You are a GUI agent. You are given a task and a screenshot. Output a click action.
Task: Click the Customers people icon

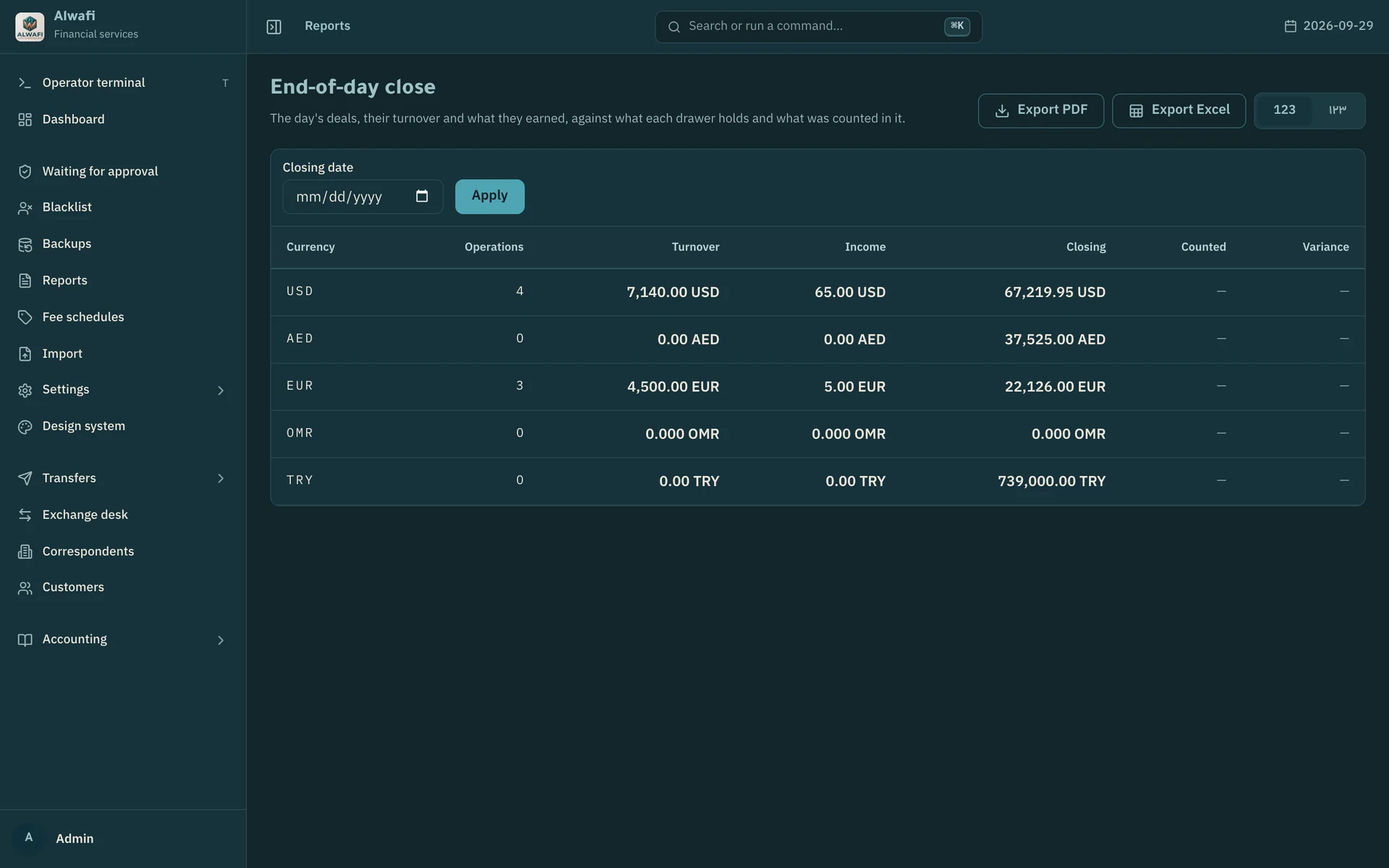[25, 588]
